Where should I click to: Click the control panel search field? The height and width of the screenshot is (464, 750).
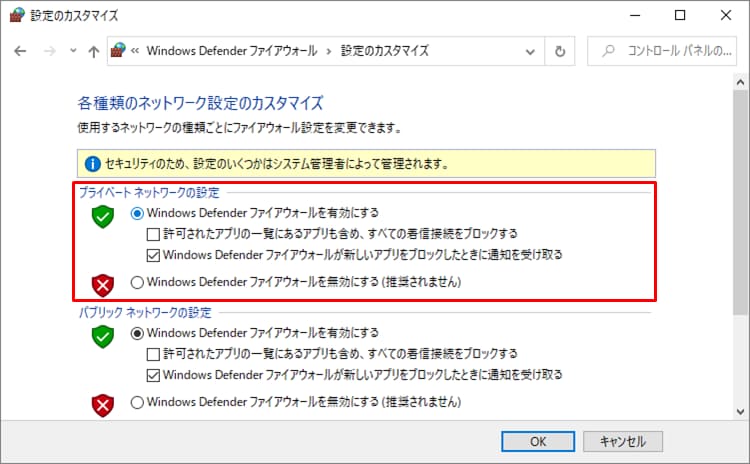[x=662, y=51]
